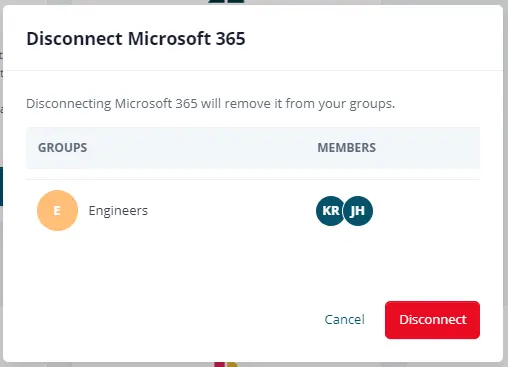Click the red Disconnect button

[432, 320]
